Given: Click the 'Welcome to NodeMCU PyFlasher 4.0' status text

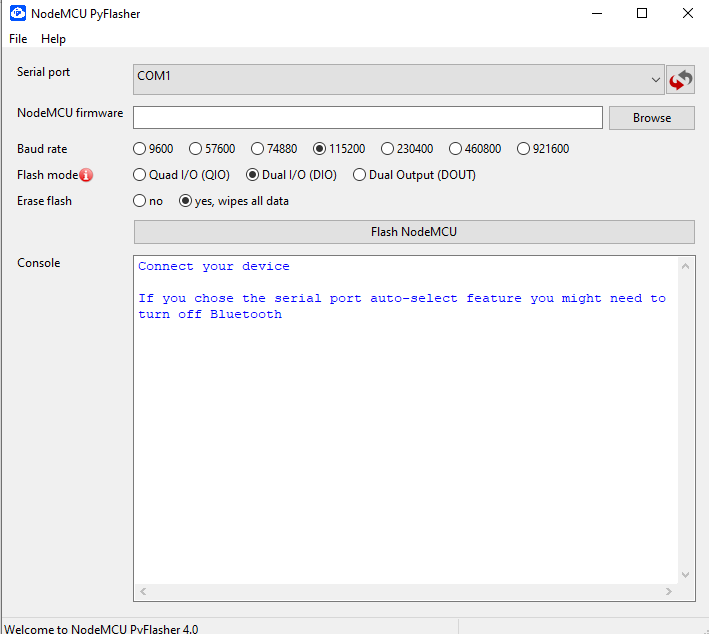Looking at the screenshot, I should [101, 629].
